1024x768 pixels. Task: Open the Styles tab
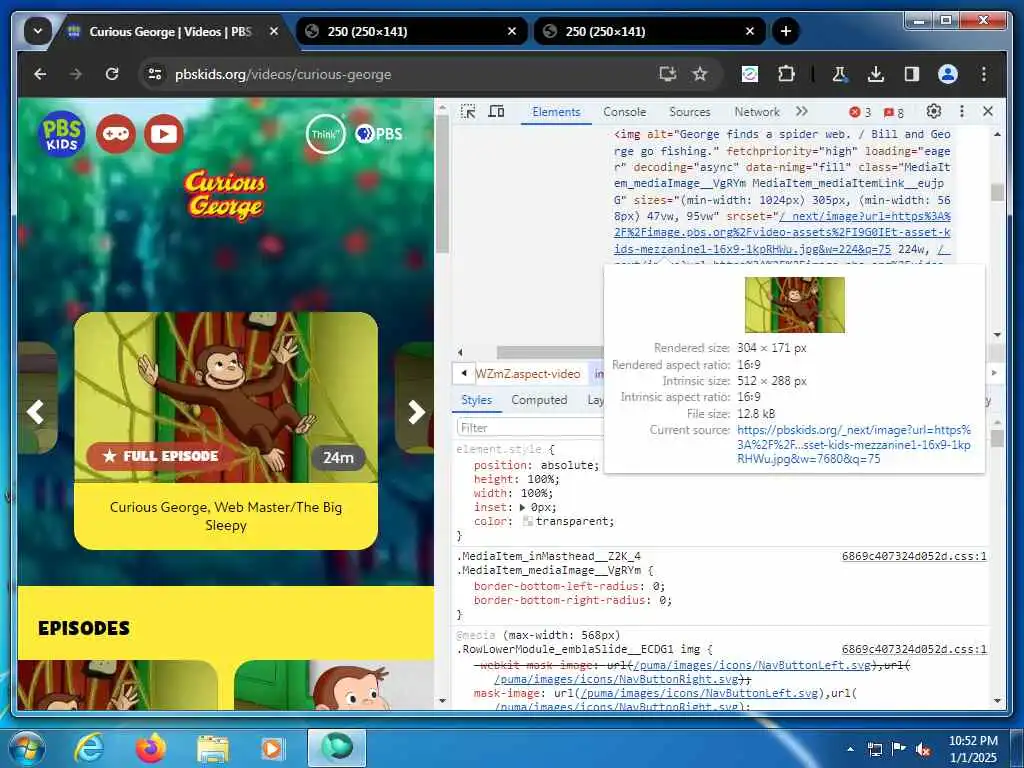point(477,400)
